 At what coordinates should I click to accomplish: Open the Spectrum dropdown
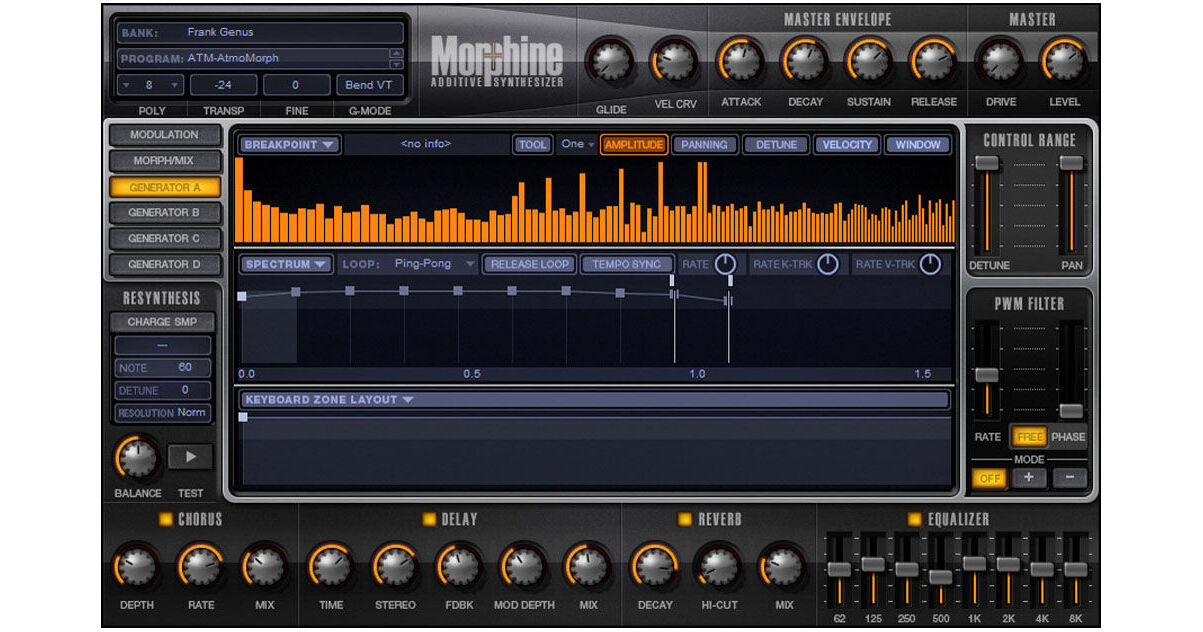tap(286, 264)
